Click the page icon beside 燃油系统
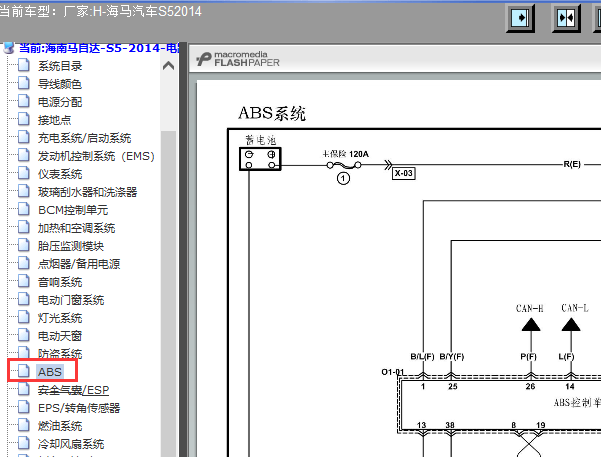Screen dimensions: 601x457 tap(24, 425)
